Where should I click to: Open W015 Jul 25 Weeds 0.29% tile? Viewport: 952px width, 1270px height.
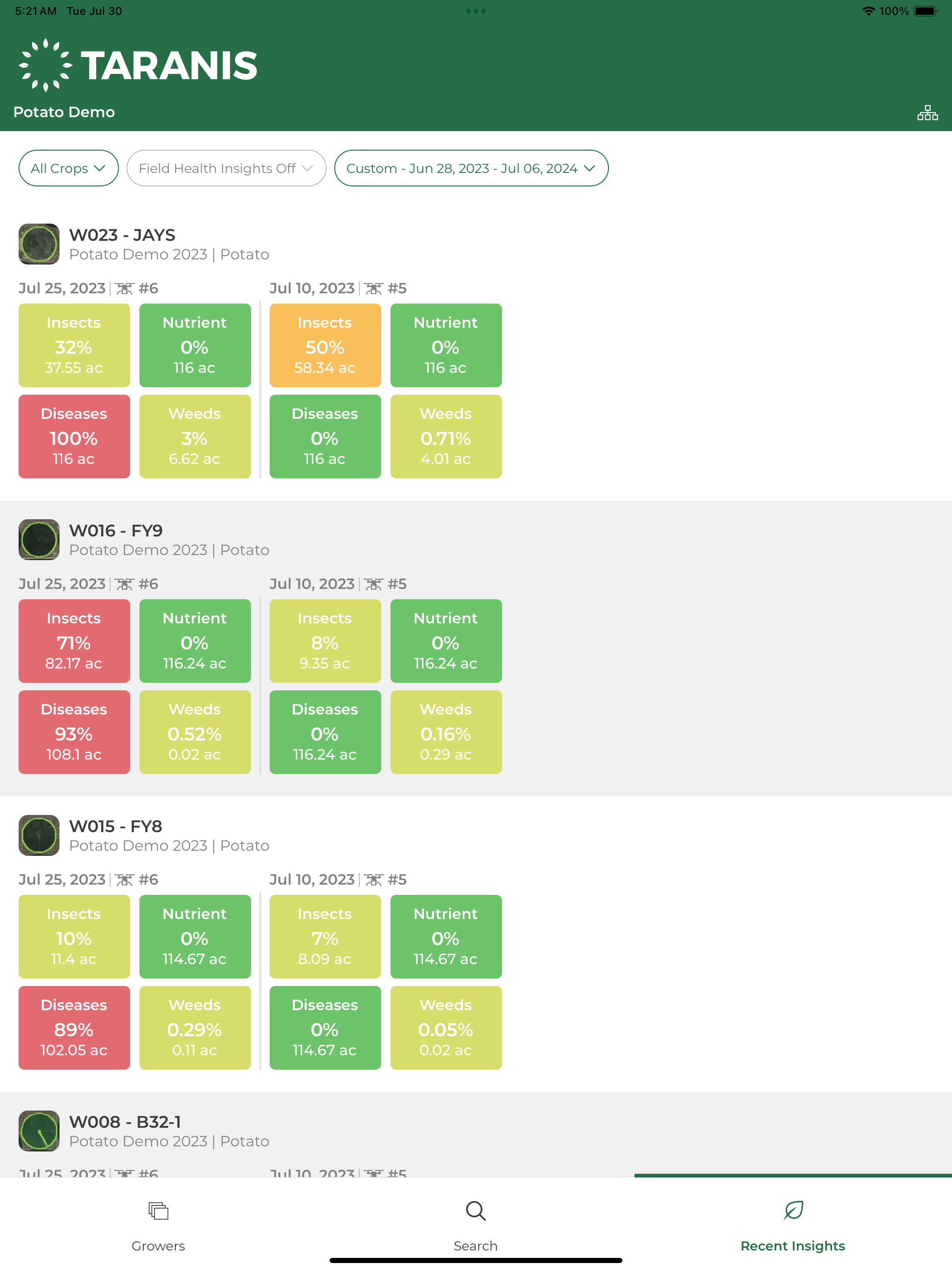(x=195, y=1028)
